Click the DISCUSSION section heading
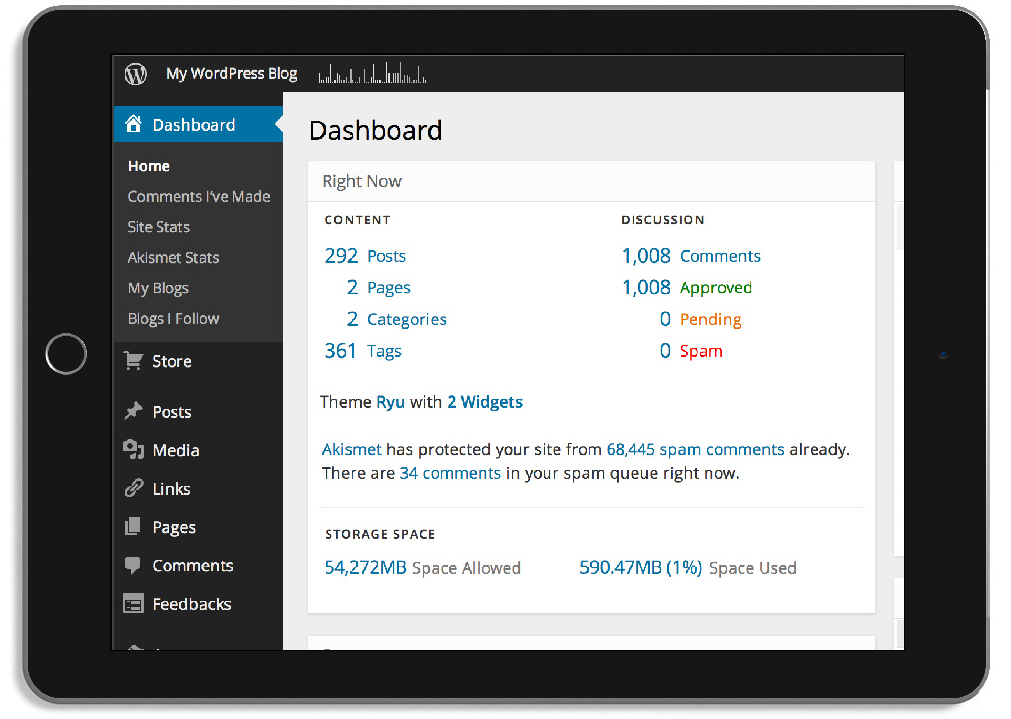 (662, 220)
